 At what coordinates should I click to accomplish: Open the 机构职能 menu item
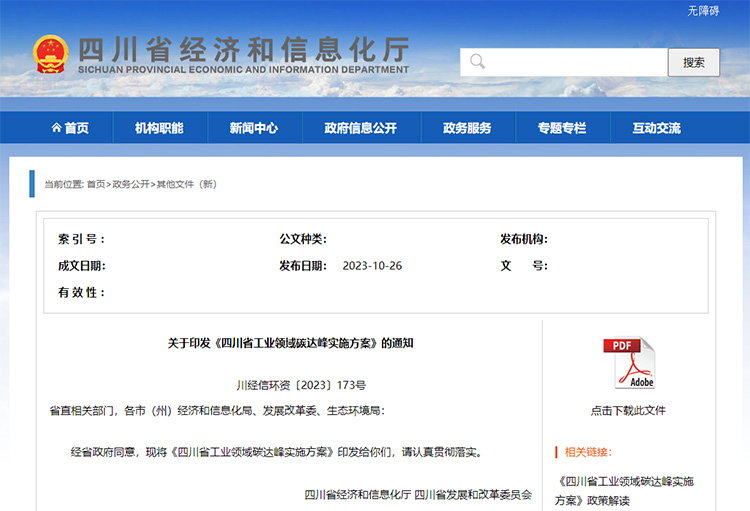pyautogui.click(x=159, y=128)
